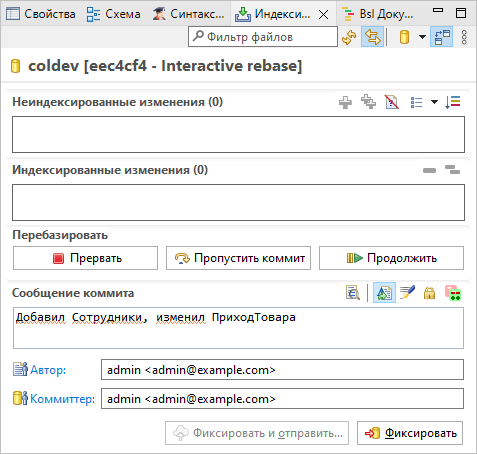Viewport: 477px width, 454px height.
Task: Switch to the Свойства tab
Action: [x=41, y=14]
